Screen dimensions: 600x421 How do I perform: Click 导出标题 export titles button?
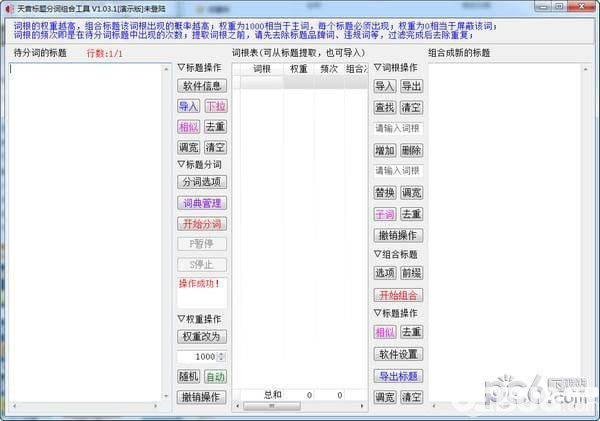pyautogui.click(x=398, y=376)
